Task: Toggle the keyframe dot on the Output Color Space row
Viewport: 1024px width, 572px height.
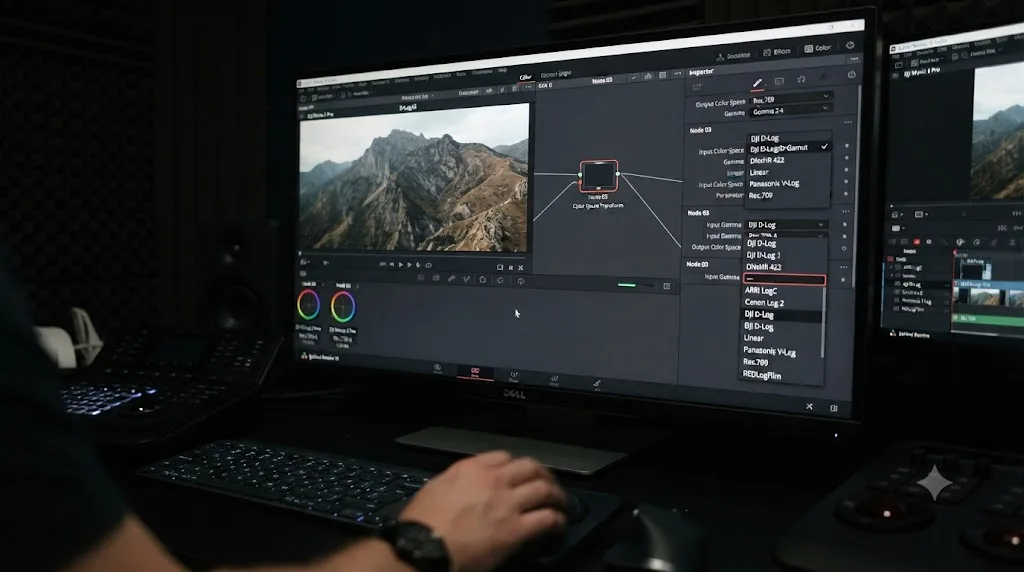Action: pos(844,248)
